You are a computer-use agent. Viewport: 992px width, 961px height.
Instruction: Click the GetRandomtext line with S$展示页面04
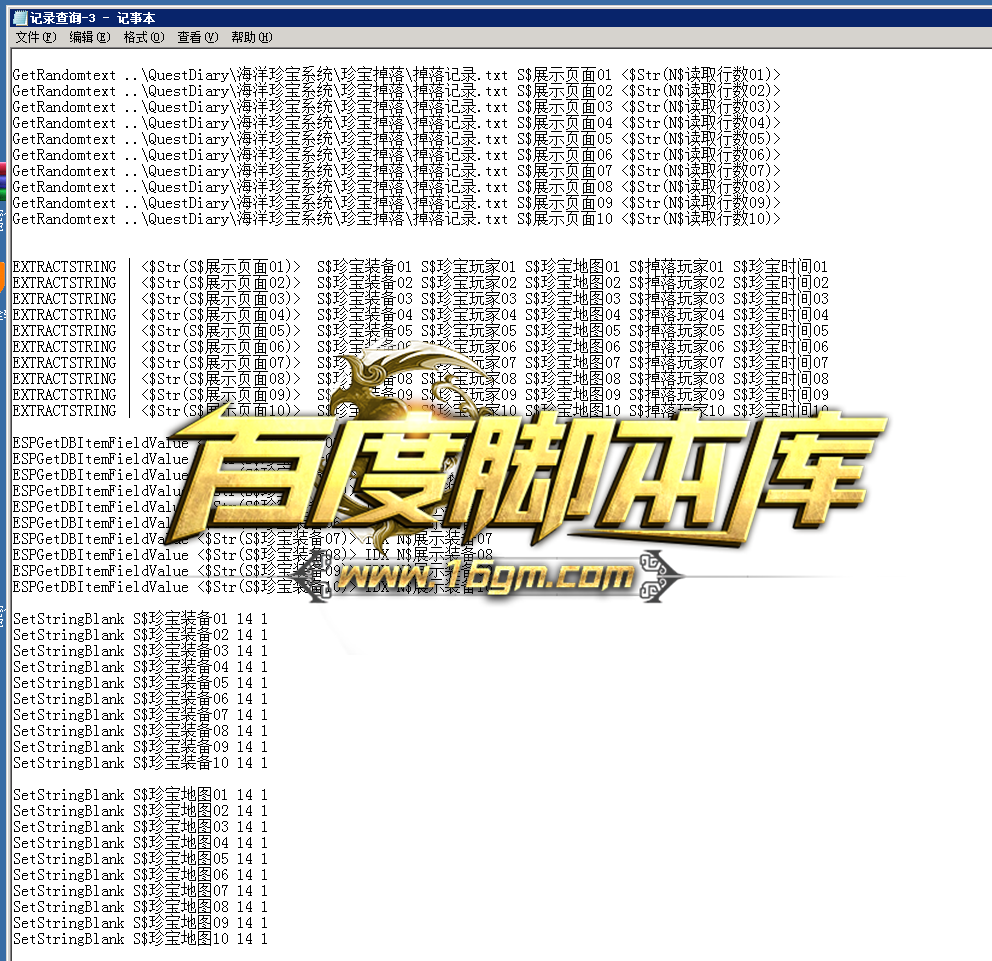397,123
